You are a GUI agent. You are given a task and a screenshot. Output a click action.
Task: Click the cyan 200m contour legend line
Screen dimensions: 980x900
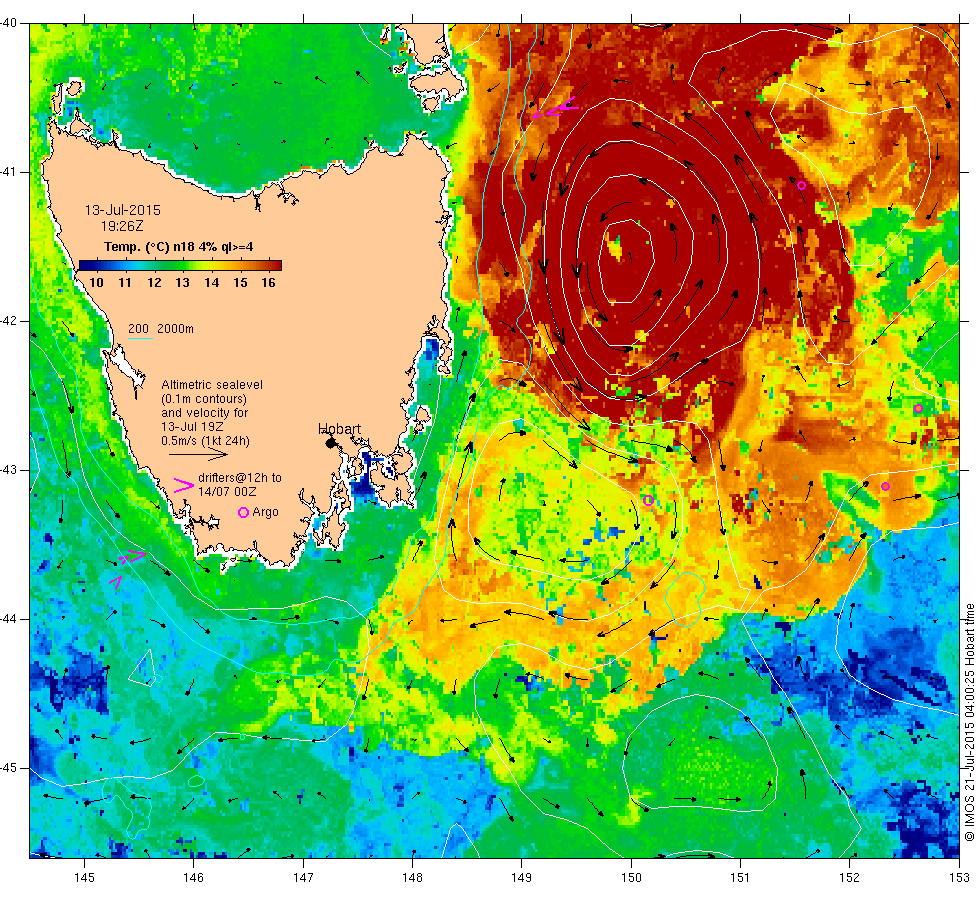pyautogui.click(x=140, y=339)
